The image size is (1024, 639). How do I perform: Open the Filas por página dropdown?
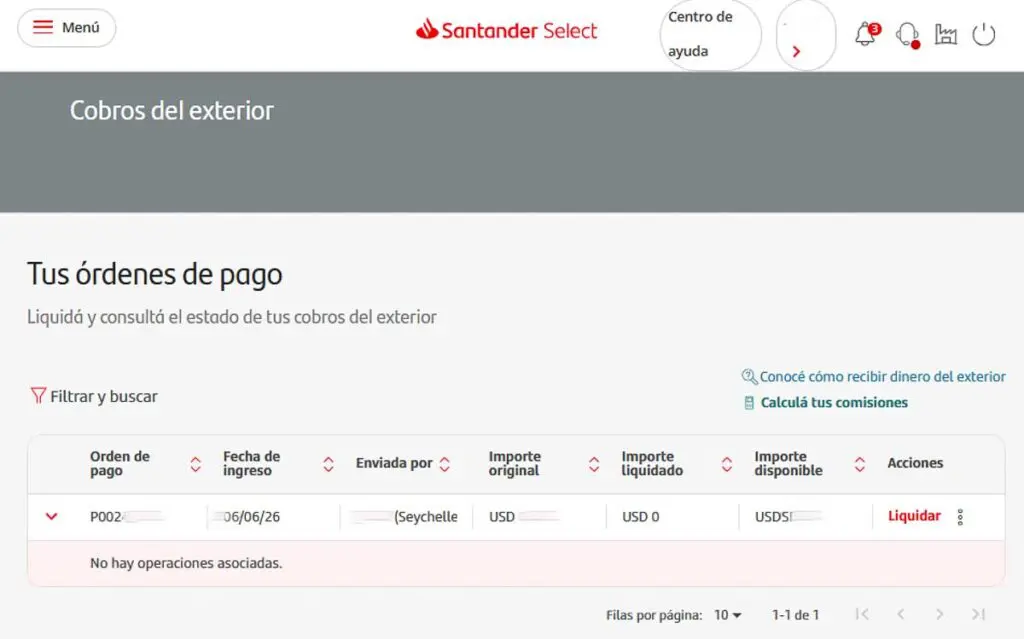(x=728, y=615)
